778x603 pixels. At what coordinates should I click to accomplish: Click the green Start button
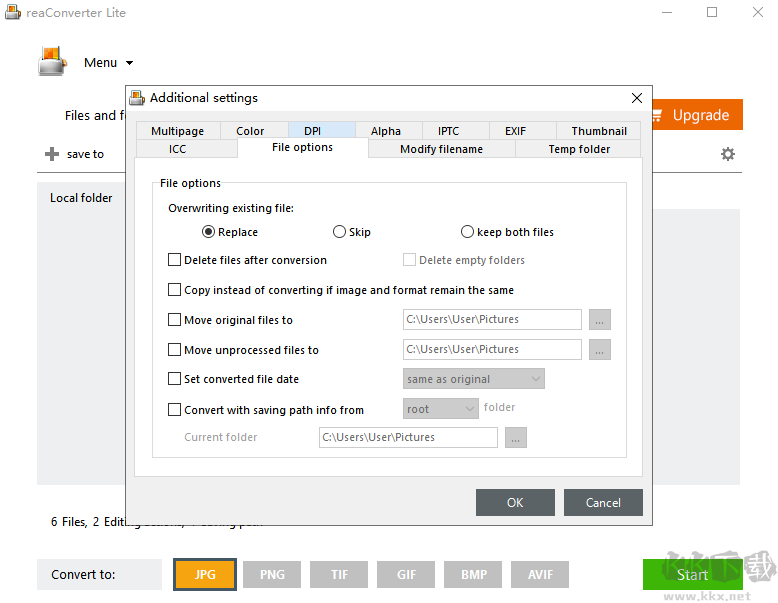(x=693, y=575)
